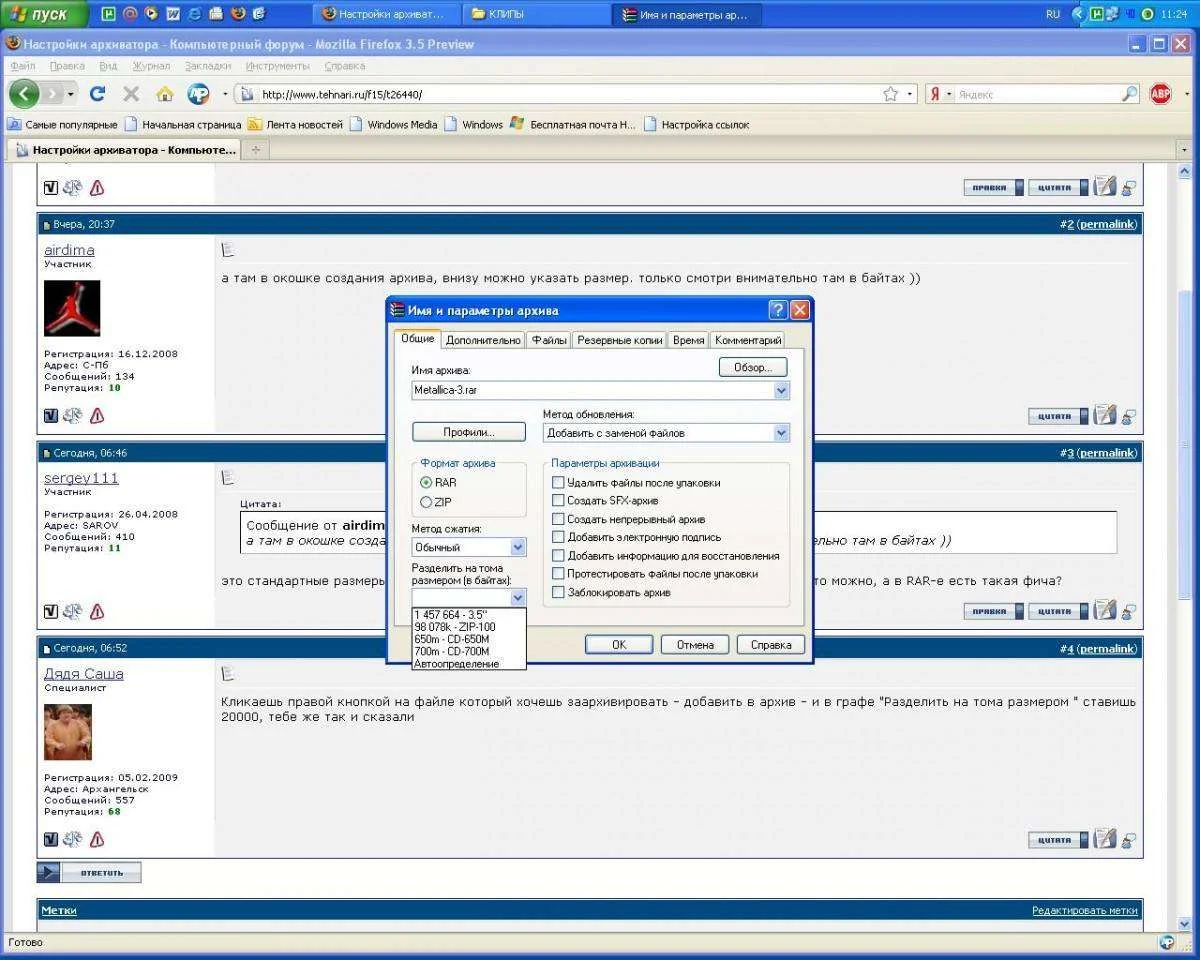
Task: Click the help question mark in dialog title
Action: click(x=777, y=310)
